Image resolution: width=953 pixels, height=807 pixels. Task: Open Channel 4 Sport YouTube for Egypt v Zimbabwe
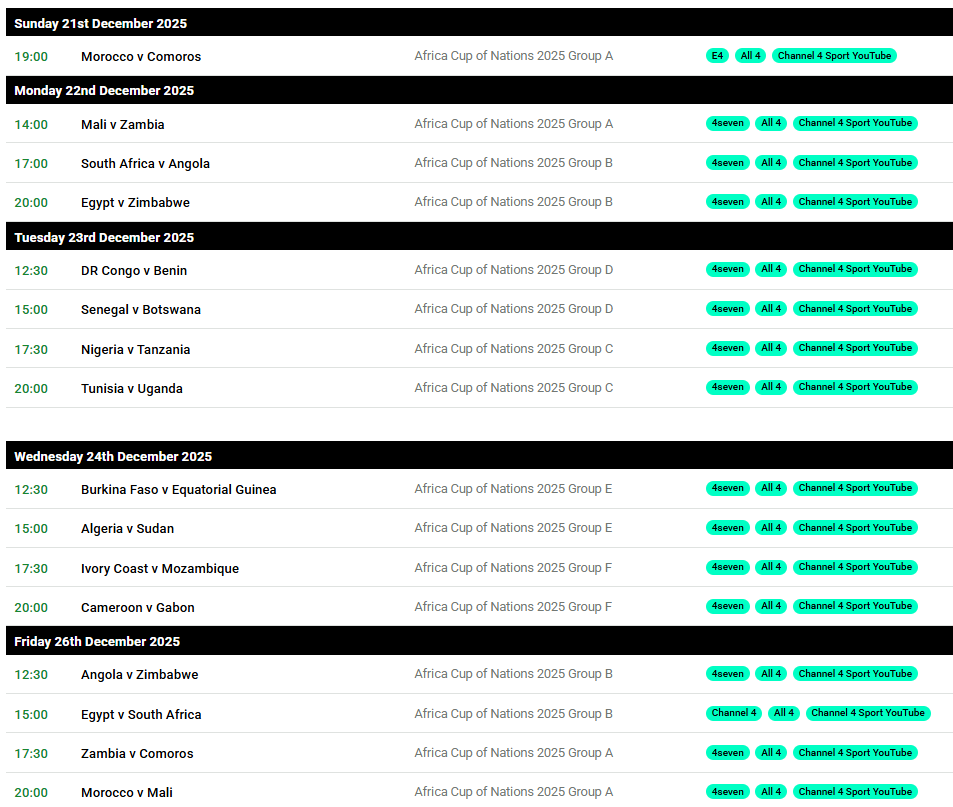(855, 202)
